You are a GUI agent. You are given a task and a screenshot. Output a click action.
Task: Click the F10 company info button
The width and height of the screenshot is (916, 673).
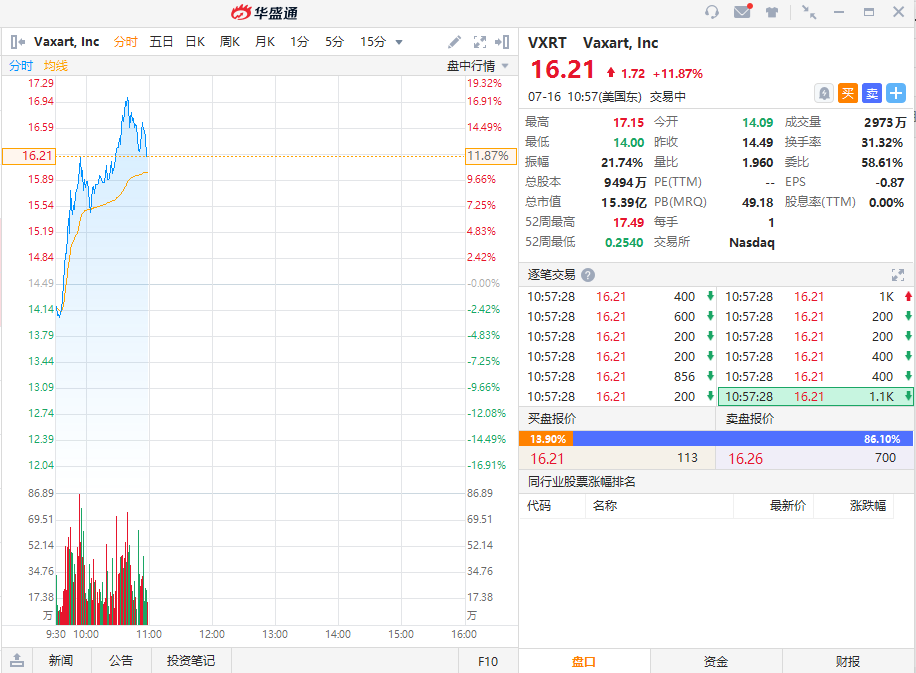tap(488, 661)
